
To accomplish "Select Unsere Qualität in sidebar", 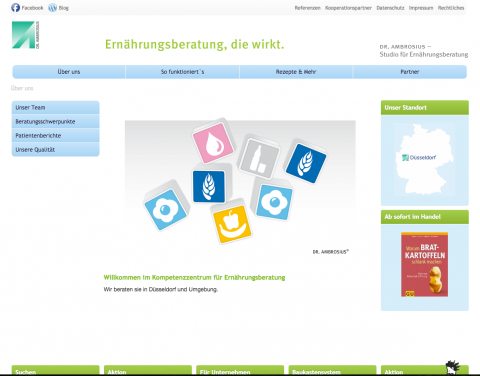I will 55,150.
